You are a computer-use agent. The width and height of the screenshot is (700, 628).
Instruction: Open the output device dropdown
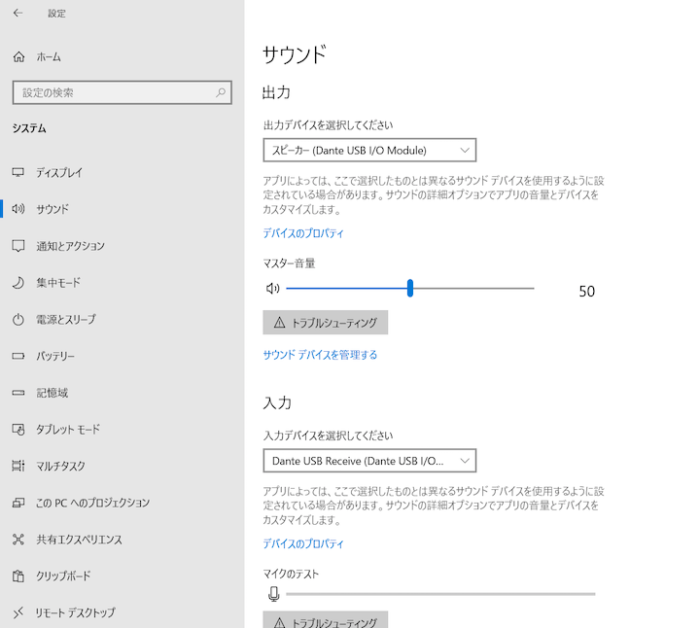coord(369,150)
